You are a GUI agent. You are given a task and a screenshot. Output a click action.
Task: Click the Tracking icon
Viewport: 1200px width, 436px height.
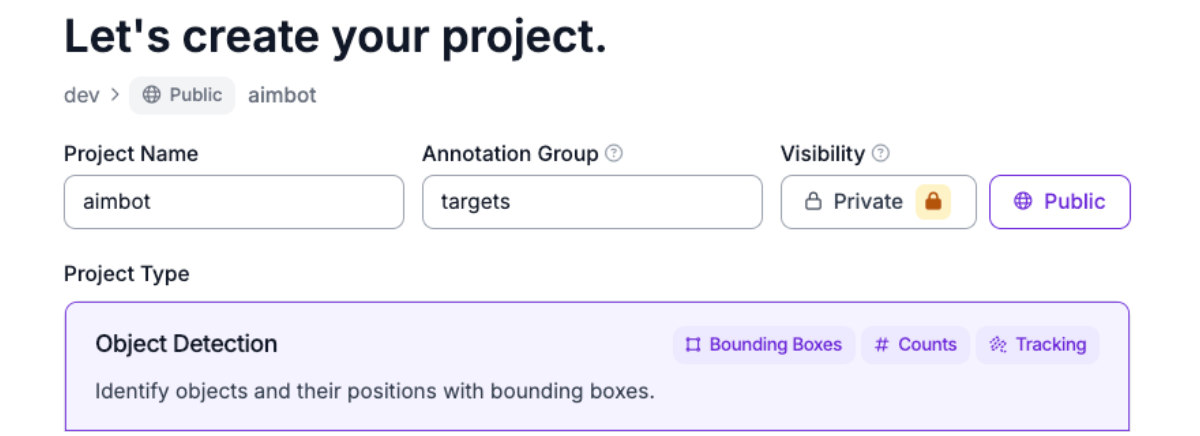pyautogui.click(x=997, y=345)
